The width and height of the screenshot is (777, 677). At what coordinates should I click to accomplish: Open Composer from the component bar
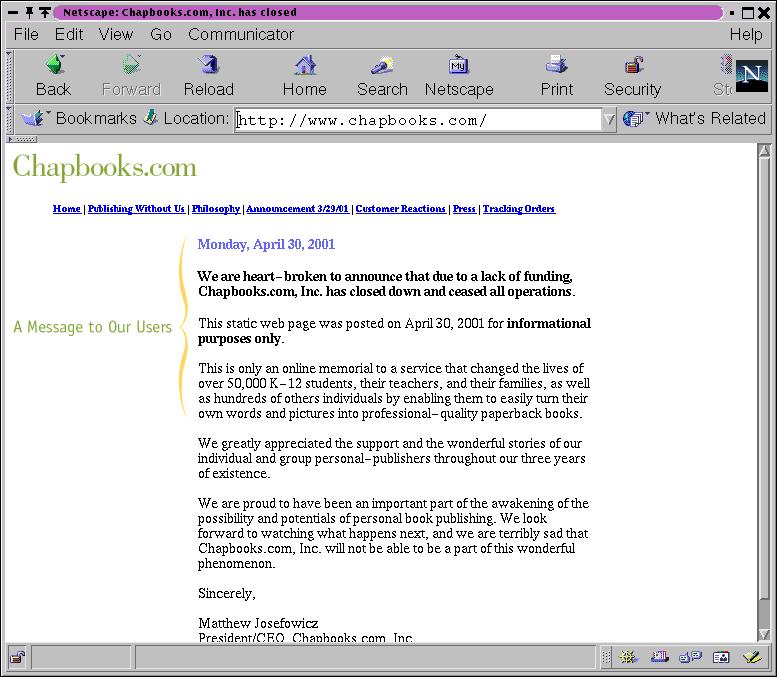point(752,658)
